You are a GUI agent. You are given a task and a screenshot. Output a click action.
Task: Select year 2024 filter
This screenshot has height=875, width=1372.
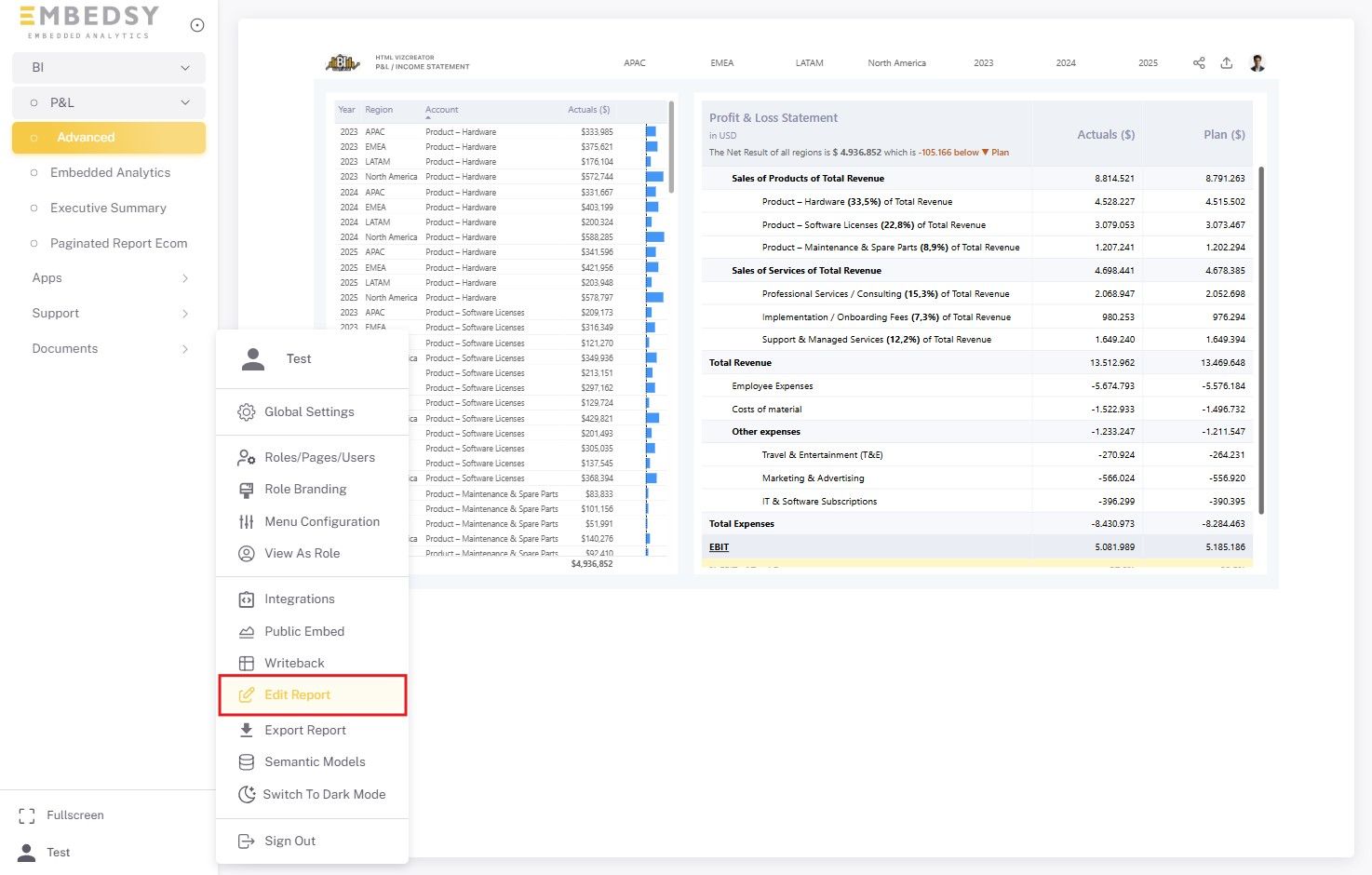click(x=1066, y=63)
